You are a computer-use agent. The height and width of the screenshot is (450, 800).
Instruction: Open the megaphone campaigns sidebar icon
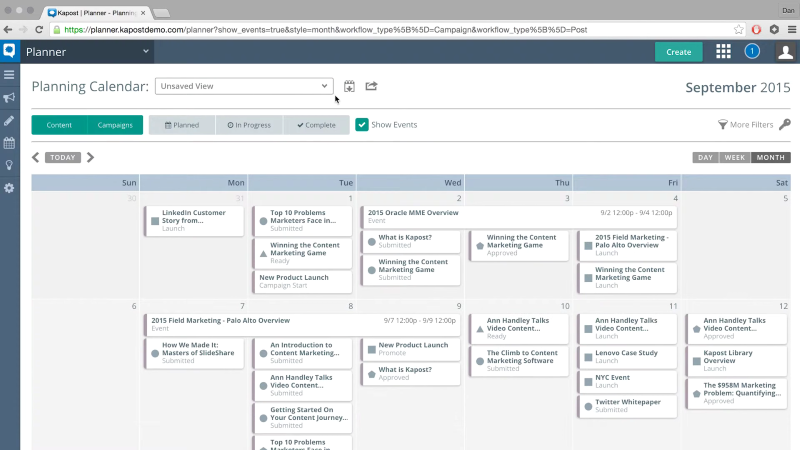click(9, 98)
